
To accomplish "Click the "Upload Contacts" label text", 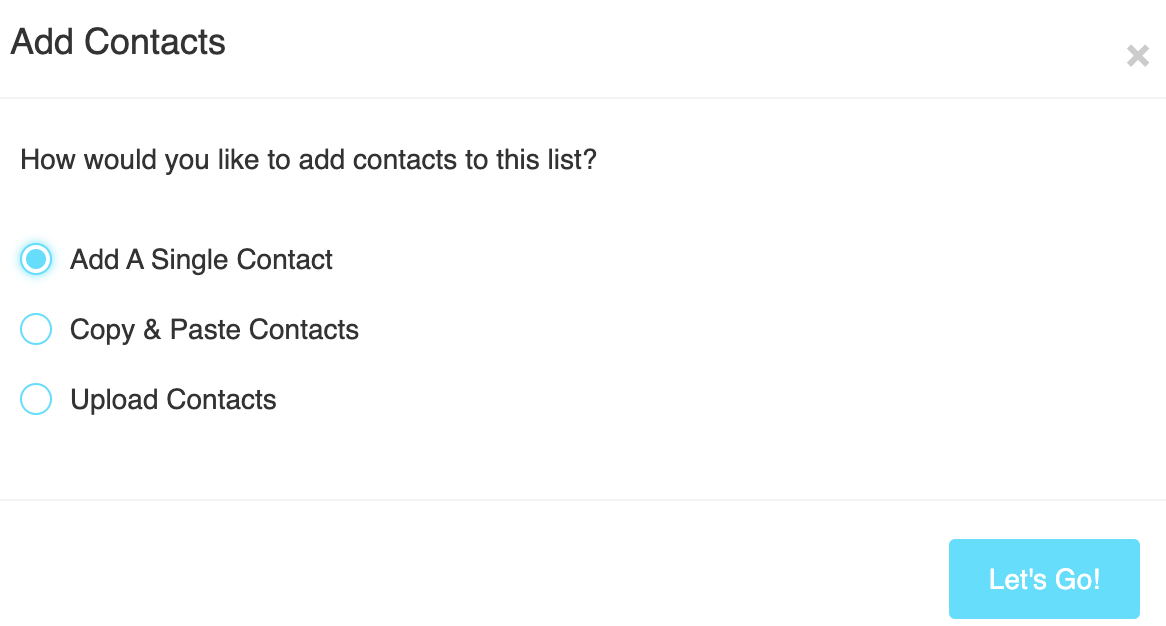I will [173, 400].
